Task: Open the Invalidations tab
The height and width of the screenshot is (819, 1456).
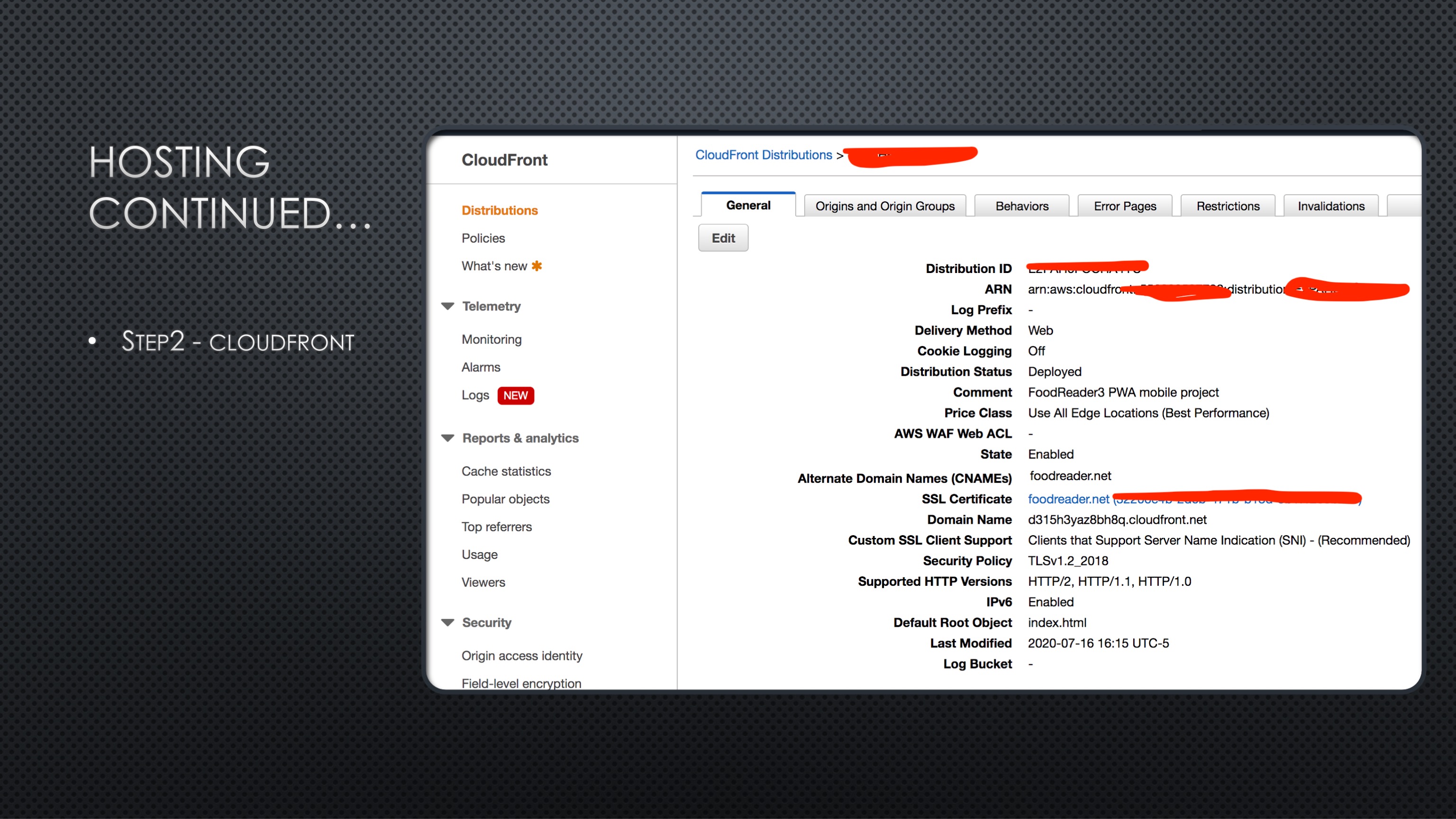Action: point(1330,206)
